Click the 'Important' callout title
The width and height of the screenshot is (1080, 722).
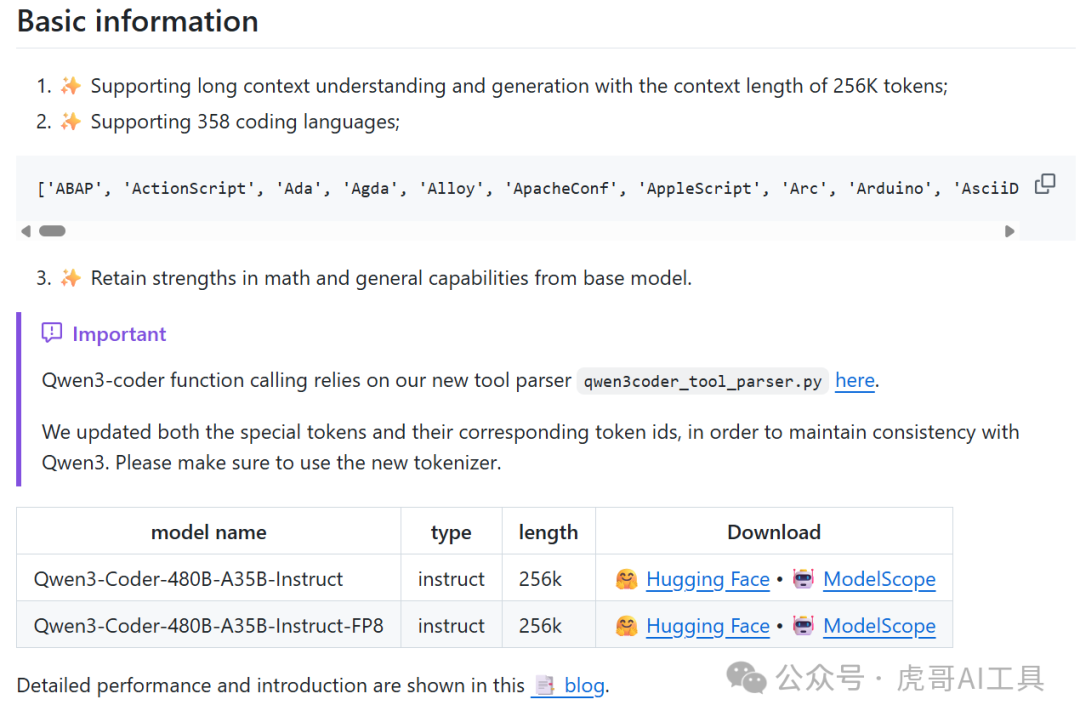pyautogui.click(x=119, y=334)
